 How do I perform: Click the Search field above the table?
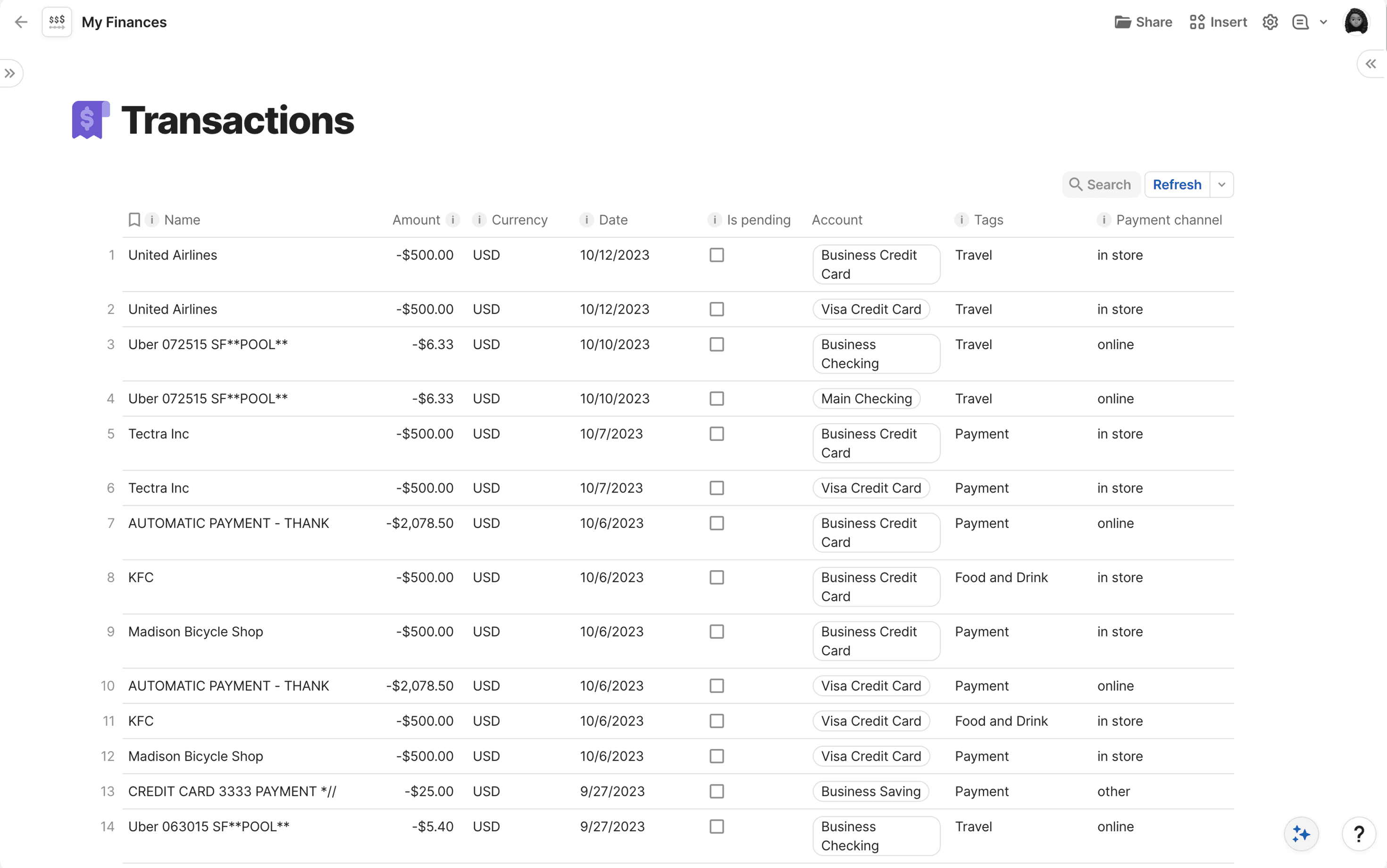click(x=1100, y=184)
